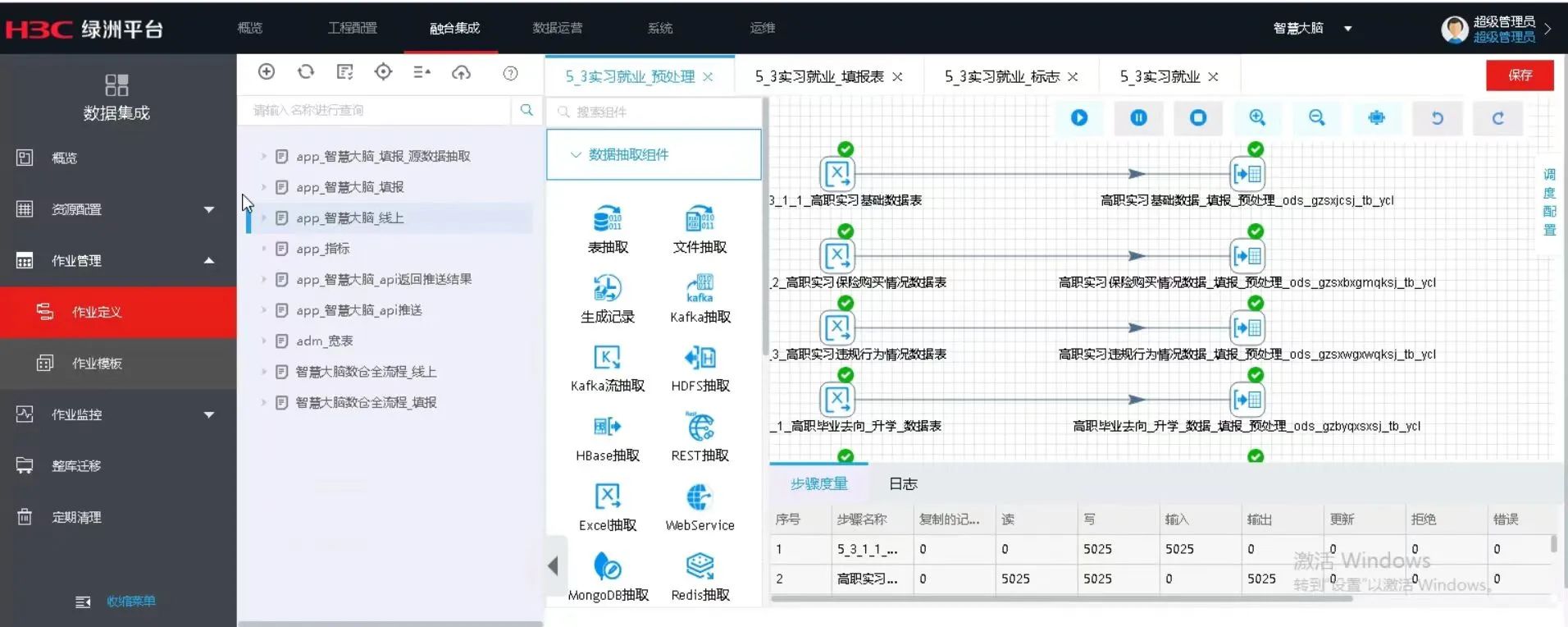1568x627 pixels.
Task: Click the add new job plus icon
Action: [x=267, y=72]
